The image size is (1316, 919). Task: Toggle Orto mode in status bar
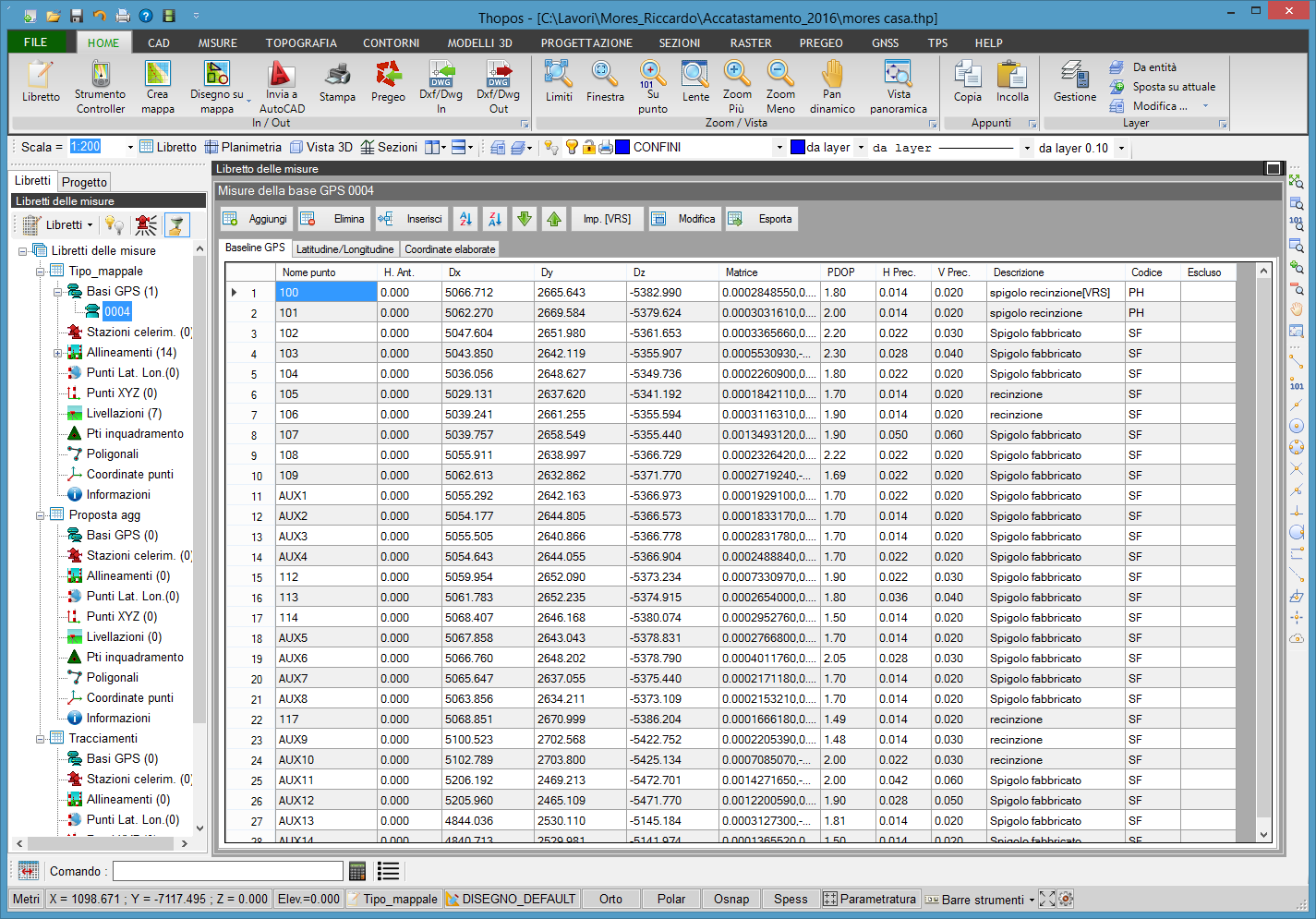[610, 899]
